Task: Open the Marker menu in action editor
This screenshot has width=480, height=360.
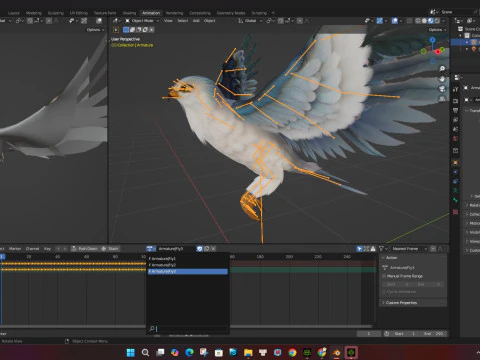Action: 15,249
